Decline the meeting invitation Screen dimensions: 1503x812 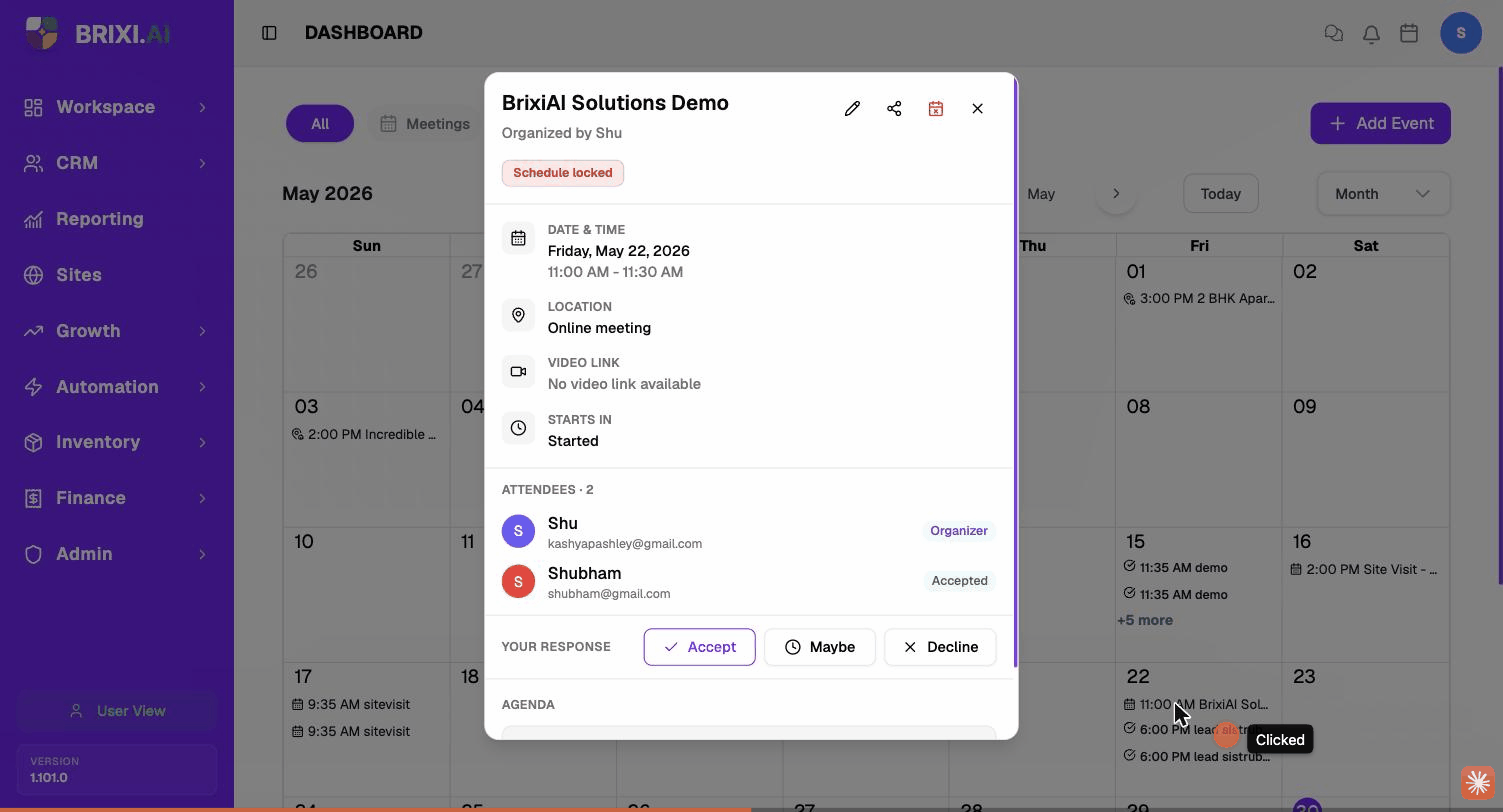tap(939, 647)
